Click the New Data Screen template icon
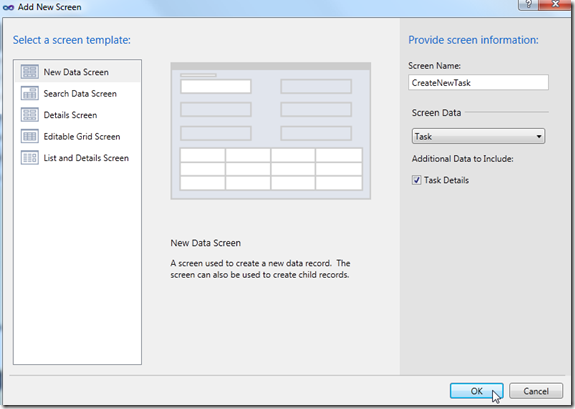This screenshot has width=575, height=409. pos(29,72)
